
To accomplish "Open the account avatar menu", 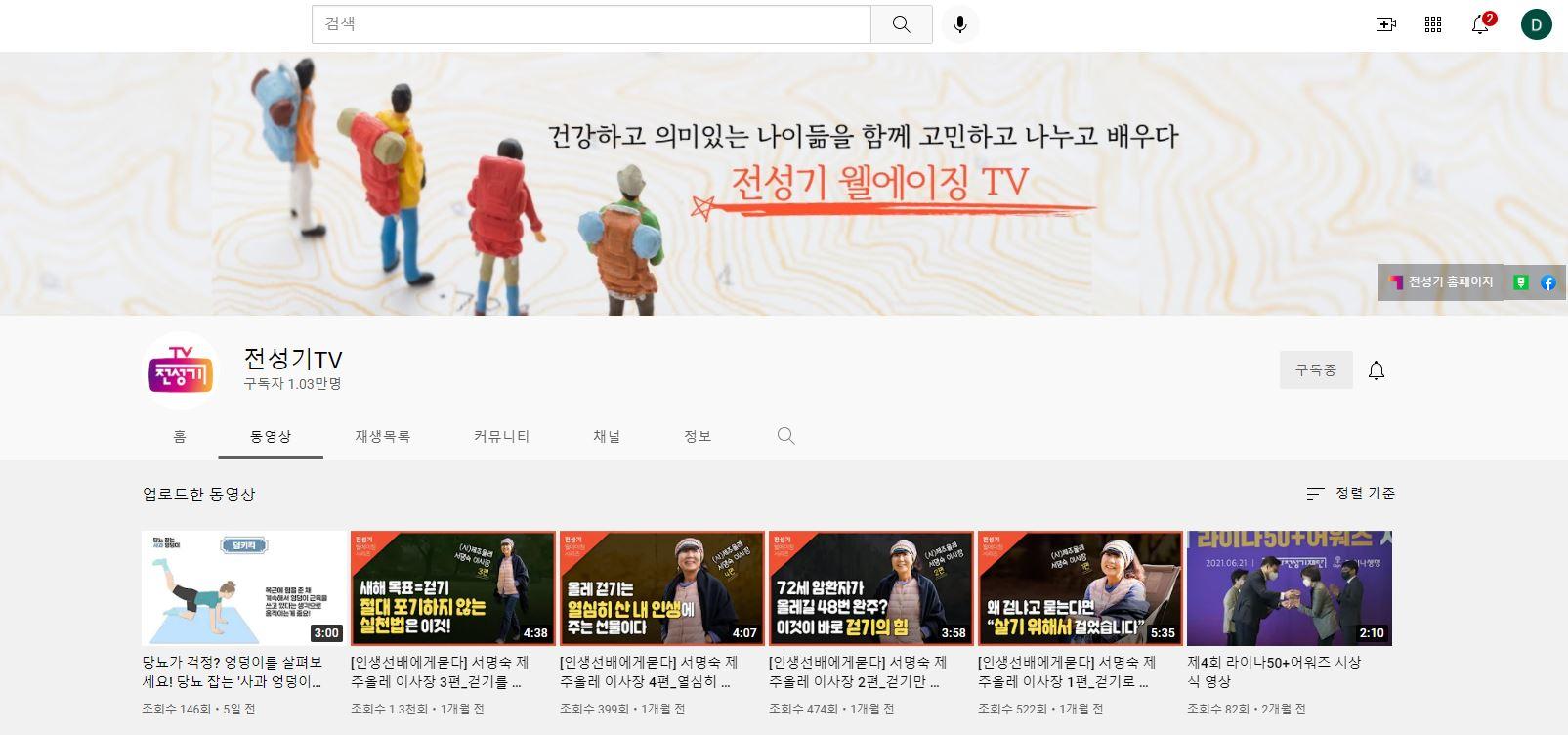I will tap(1537, 24).
